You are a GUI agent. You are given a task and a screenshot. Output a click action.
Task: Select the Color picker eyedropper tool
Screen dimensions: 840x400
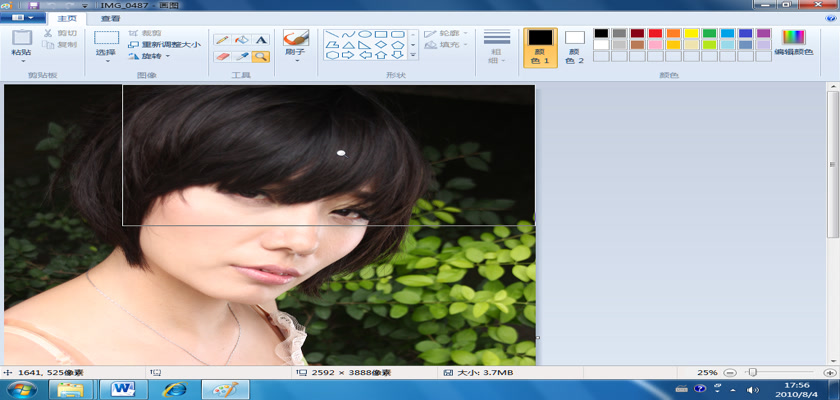[x=241, y=57]
